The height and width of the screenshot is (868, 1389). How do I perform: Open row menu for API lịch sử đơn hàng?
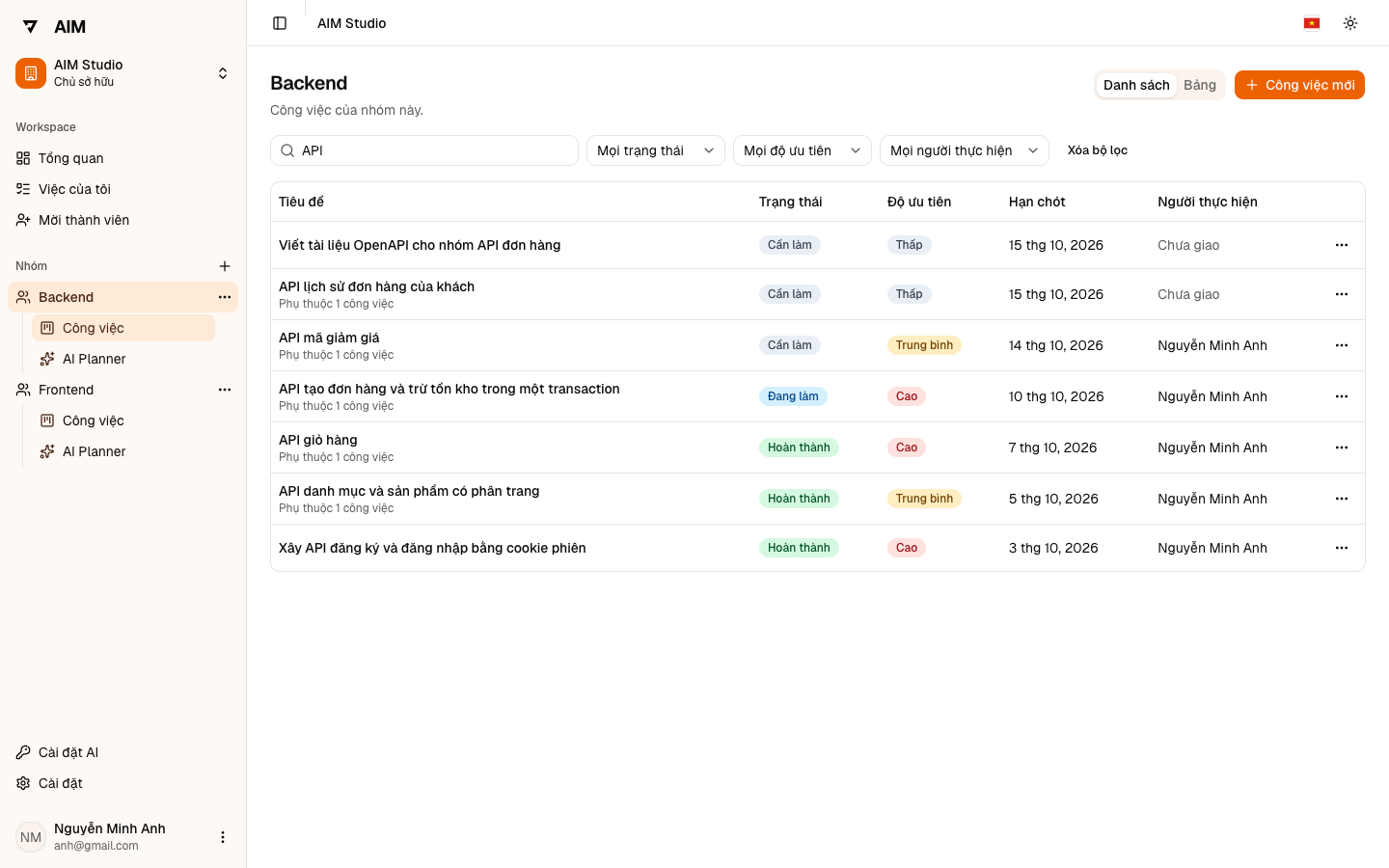pos(1342,294)
